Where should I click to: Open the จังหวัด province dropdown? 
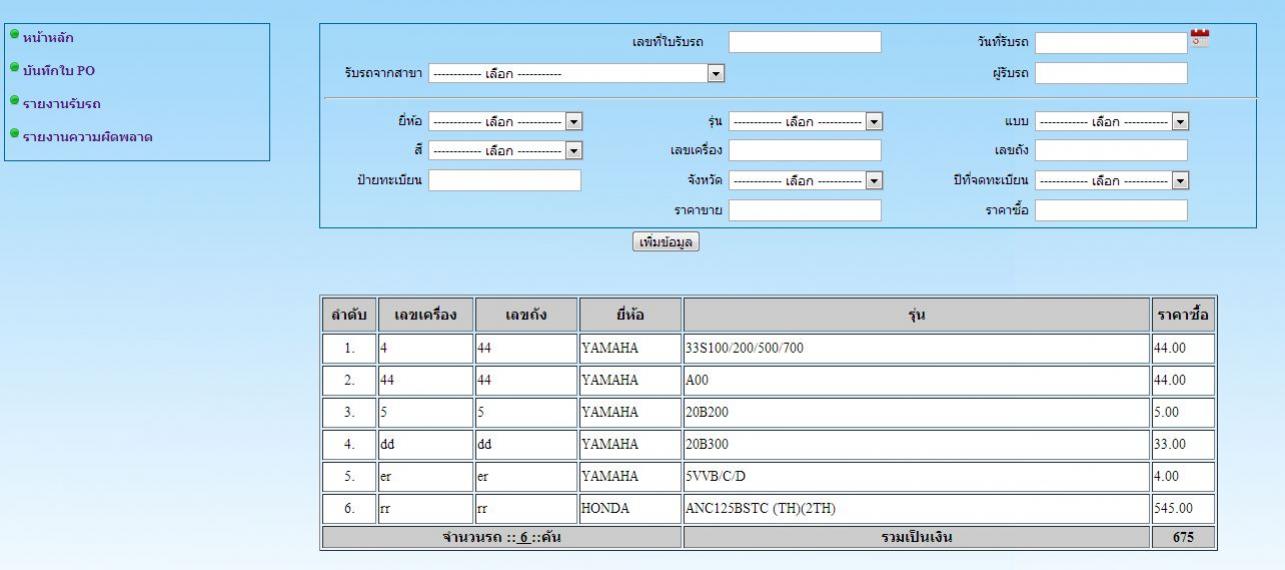(x=806, y=180)
